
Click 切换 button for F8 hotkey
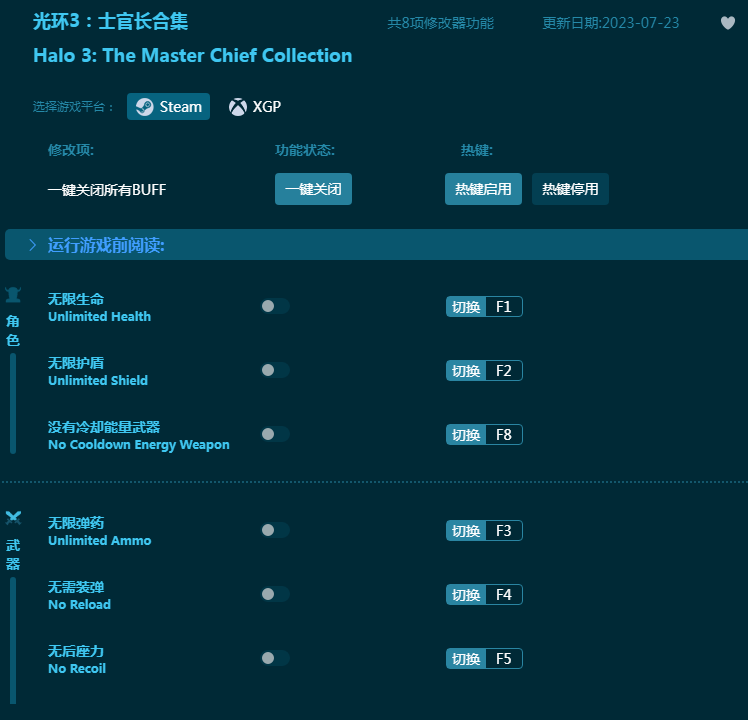pos(466,434)
